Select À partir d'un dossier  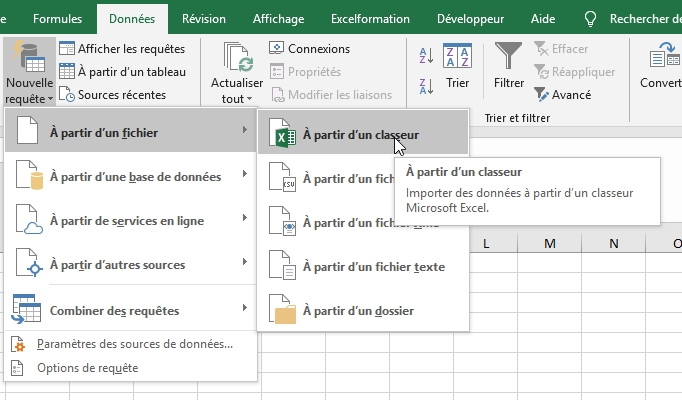(x=363, y=310)
